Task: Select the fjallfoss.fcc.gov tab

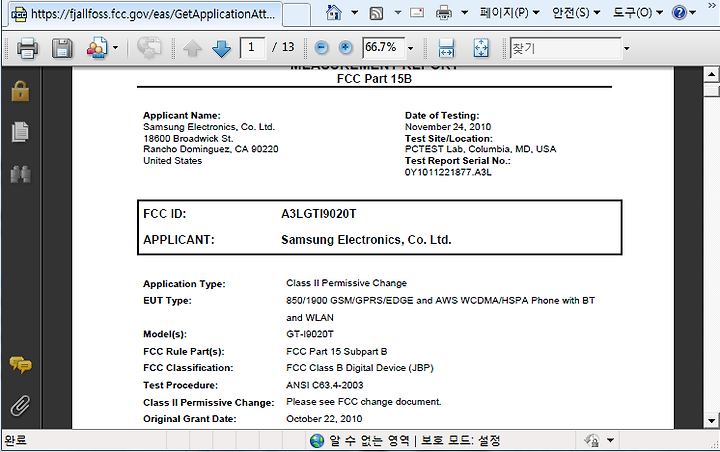Action: (x=145, y=14)
